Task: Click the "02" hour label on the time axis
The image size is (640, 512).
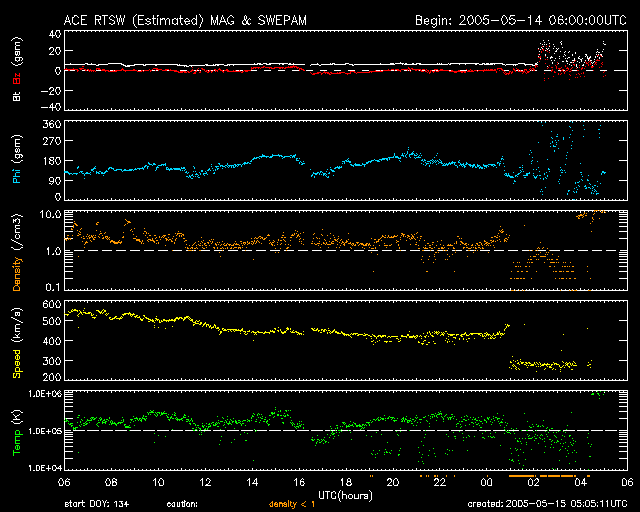Action: (x=533, y=482)
